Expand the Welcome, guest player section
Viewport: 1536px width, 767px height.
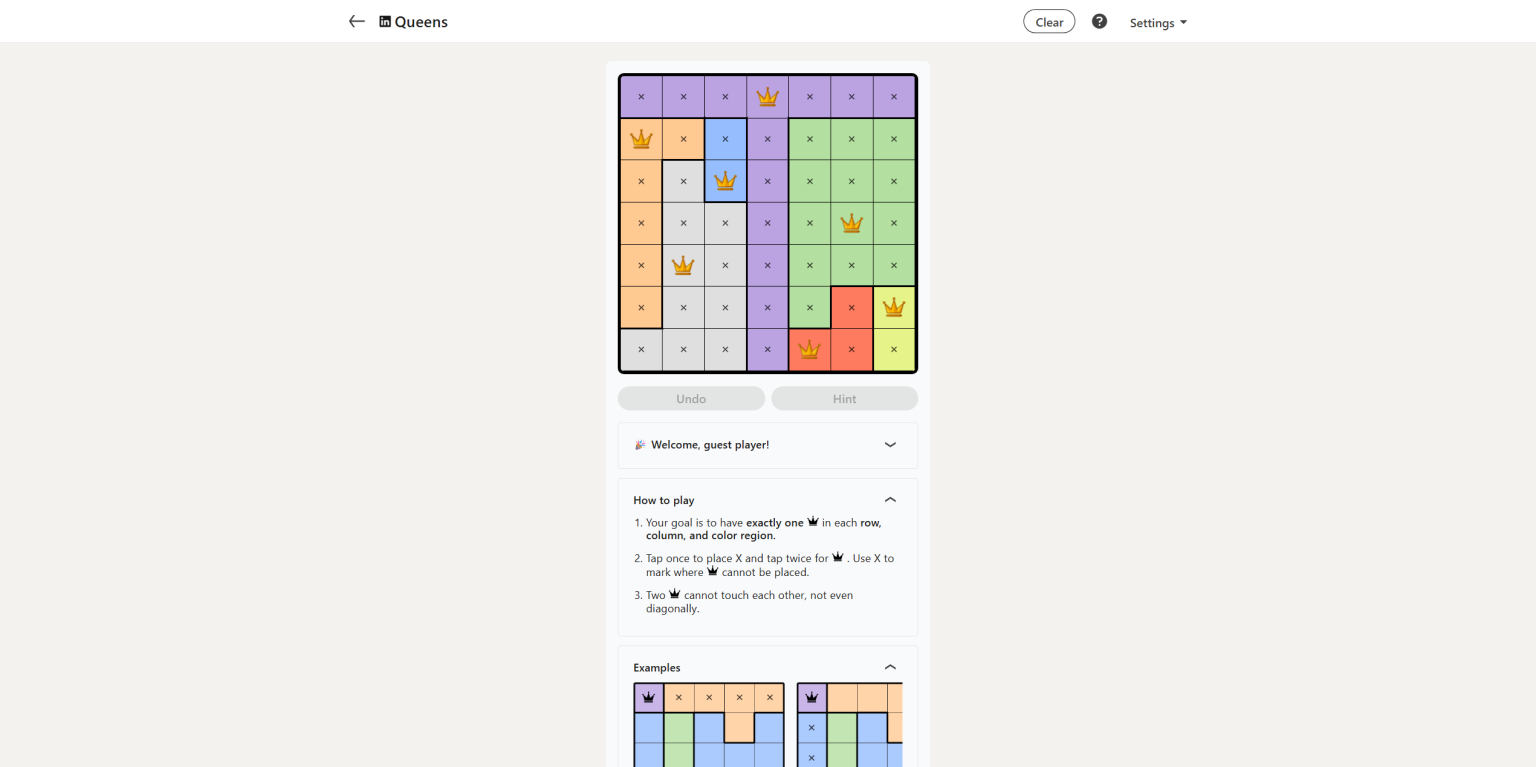[x=889, y=445]
